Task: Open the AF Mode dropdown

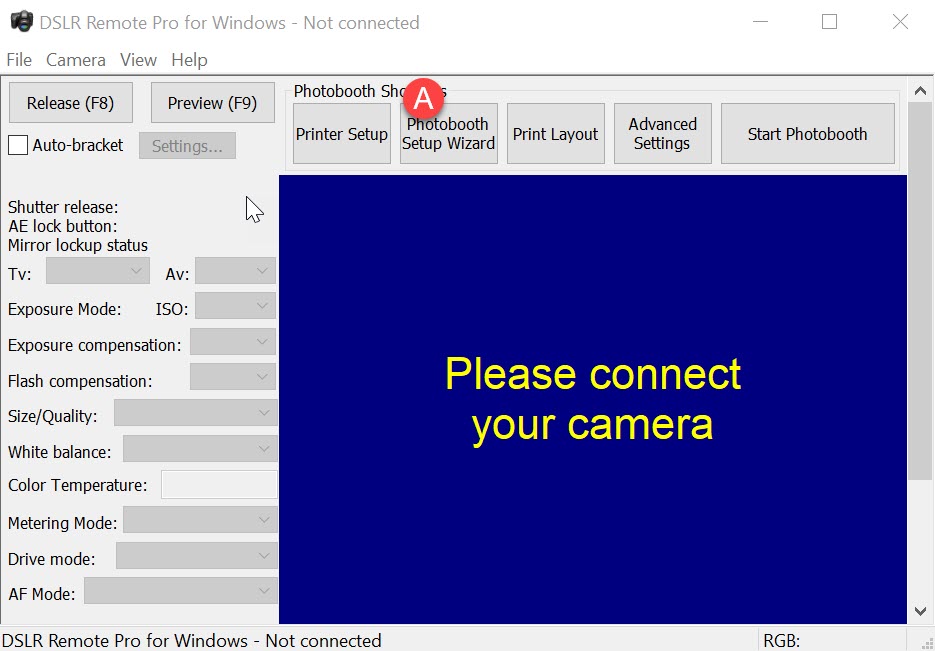Action: [x=181, y=591]
